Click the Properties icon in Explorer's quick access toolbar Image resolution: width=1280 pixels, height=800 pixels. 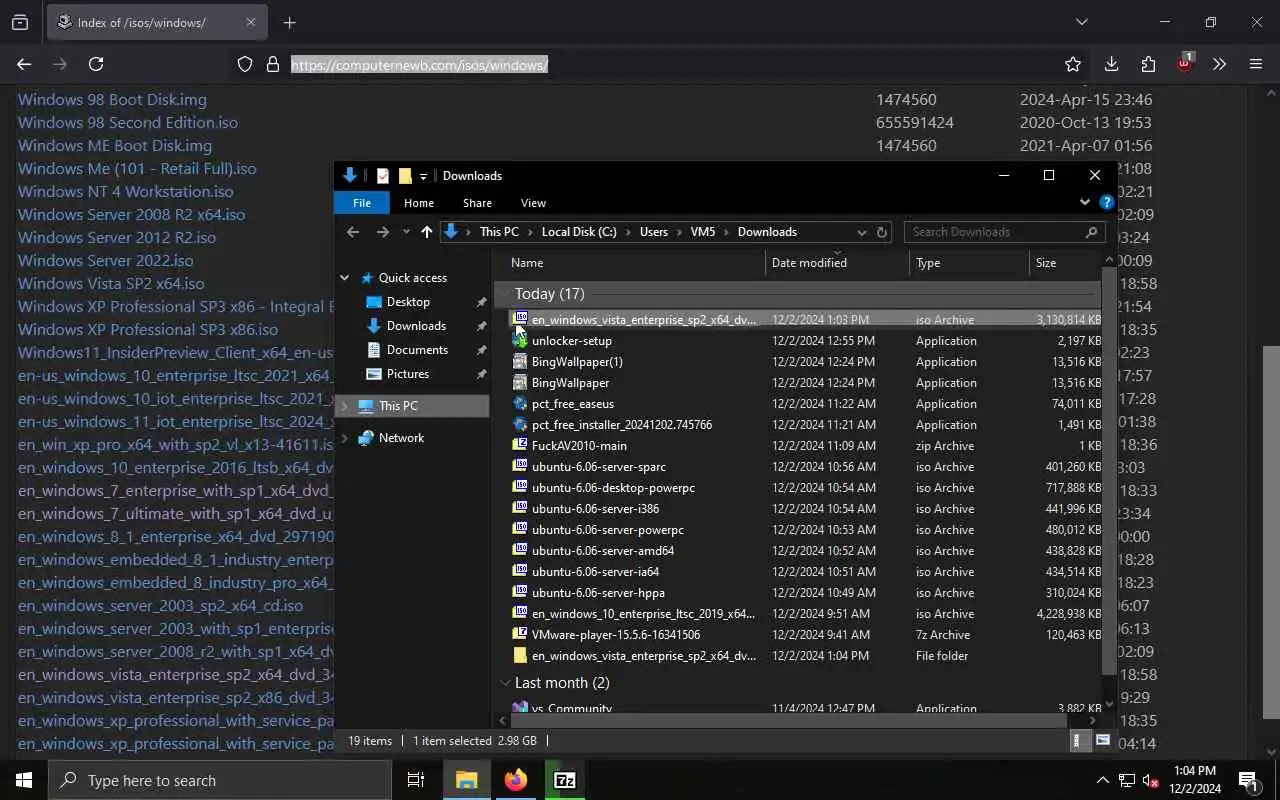tap(382, 176)
